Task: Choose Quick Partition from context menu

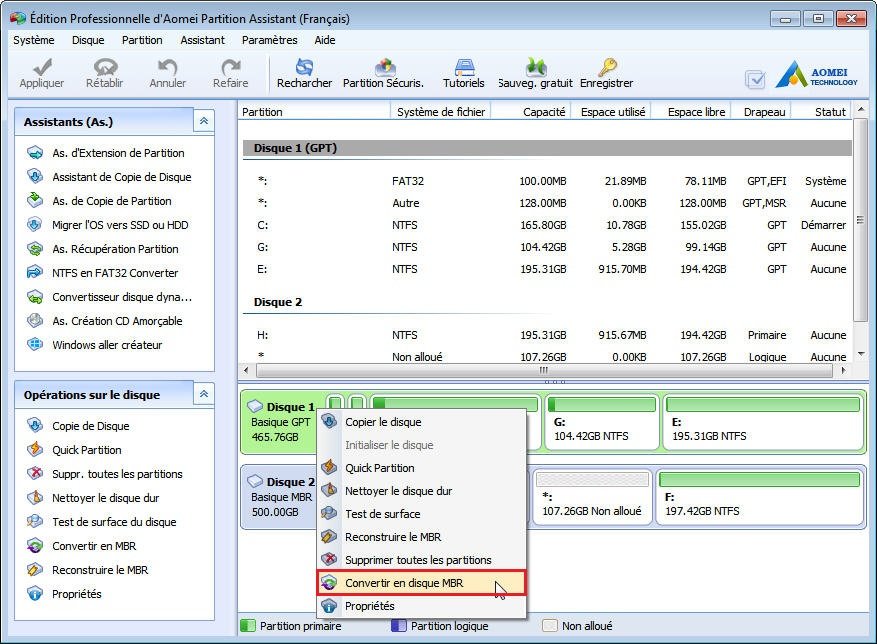Action: (422, 468)
